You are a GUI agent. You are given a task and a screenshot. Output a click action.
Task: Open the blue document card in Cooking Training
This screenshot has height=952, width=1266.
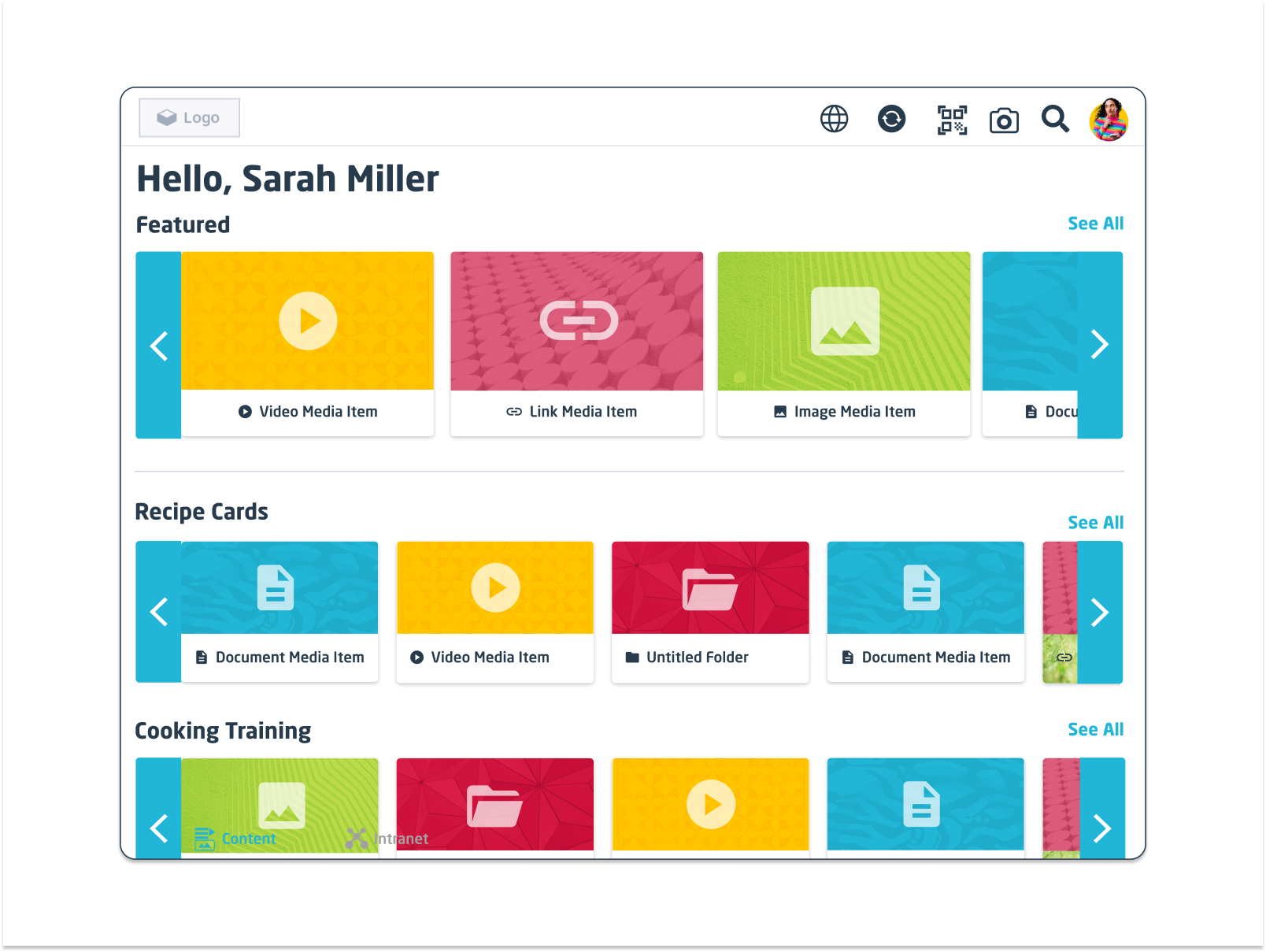926,807
